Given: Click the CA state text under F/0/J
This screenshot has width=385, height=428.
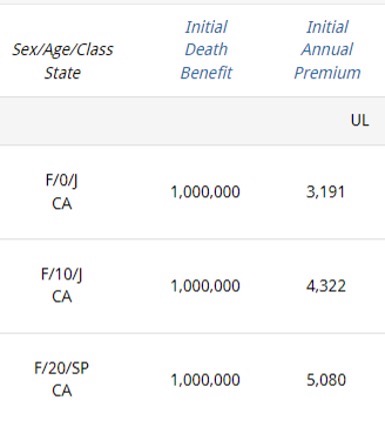Looking at the screenshot, I should 62,204.
